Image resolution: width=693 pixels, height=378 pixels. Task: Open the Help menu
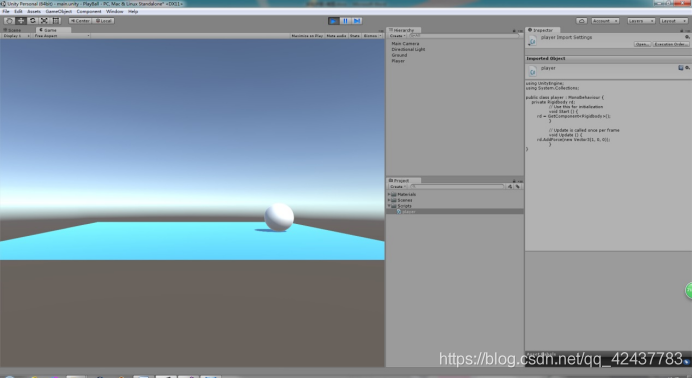133,11
